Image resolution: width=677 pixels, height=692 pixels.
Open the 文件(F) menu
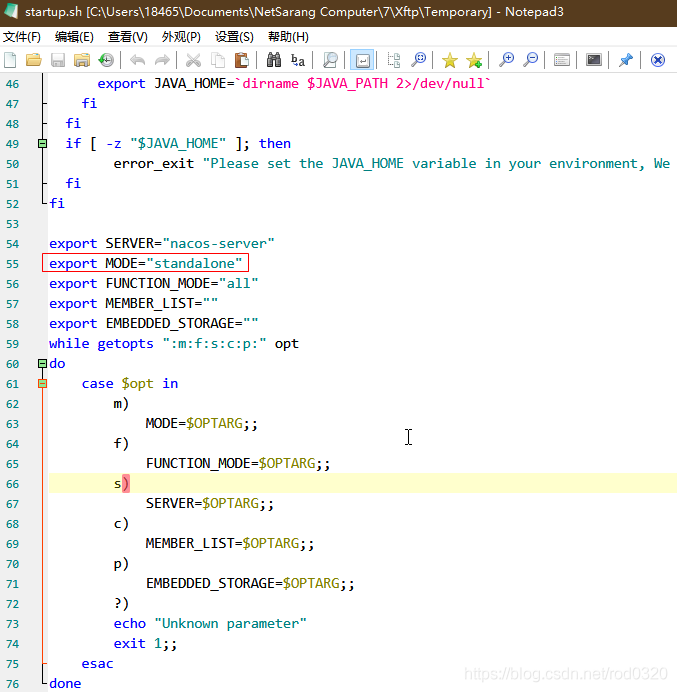click(x=22, y=37)
